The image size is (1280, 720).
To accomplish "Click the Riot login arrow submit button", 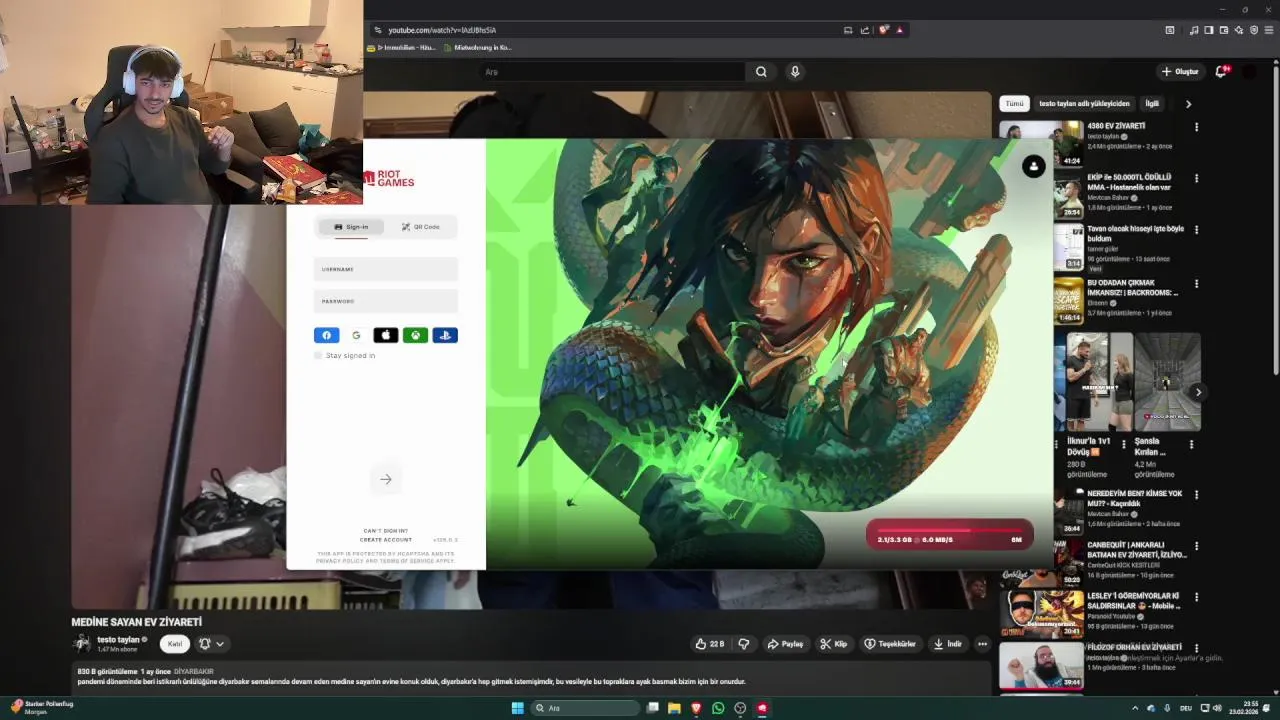I will pos(386,479).
